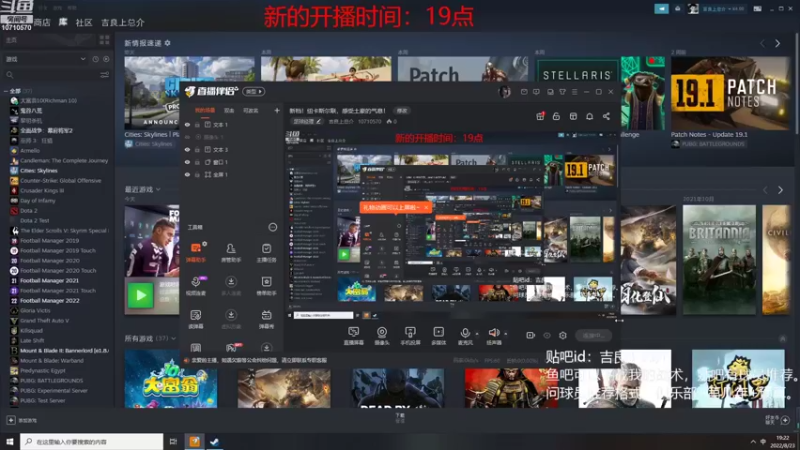Image resolution: width=800 pixels, height=450 pixels.
Task: Show next recent games with right arrow
Action: (780, 190)
